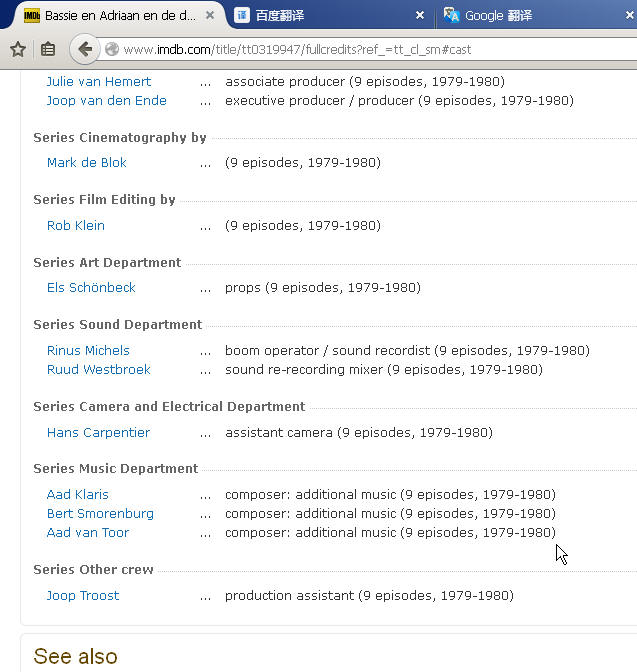The width and height of the screenshot is (637, 672).
Task: Close the 百度翻译 tab
Action: click(x=420, y=15)
